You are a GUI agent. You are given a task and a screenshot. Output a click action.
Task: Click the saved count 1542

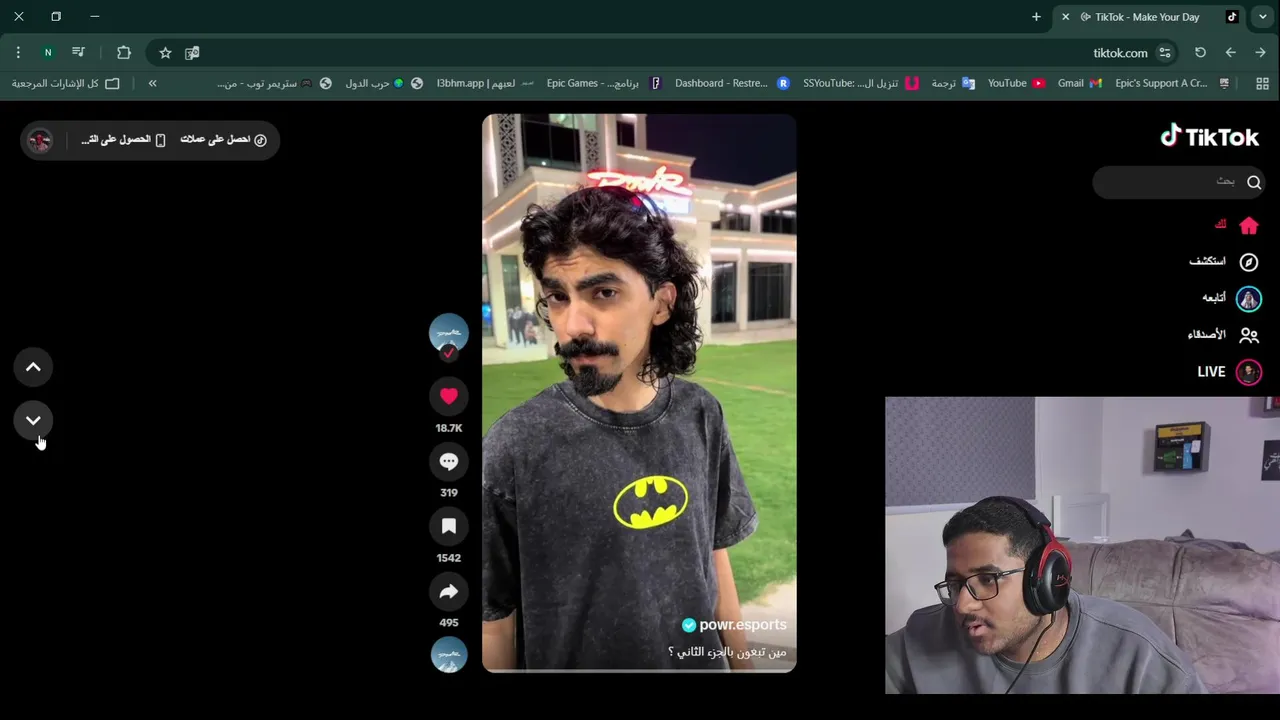coord(449,558)
